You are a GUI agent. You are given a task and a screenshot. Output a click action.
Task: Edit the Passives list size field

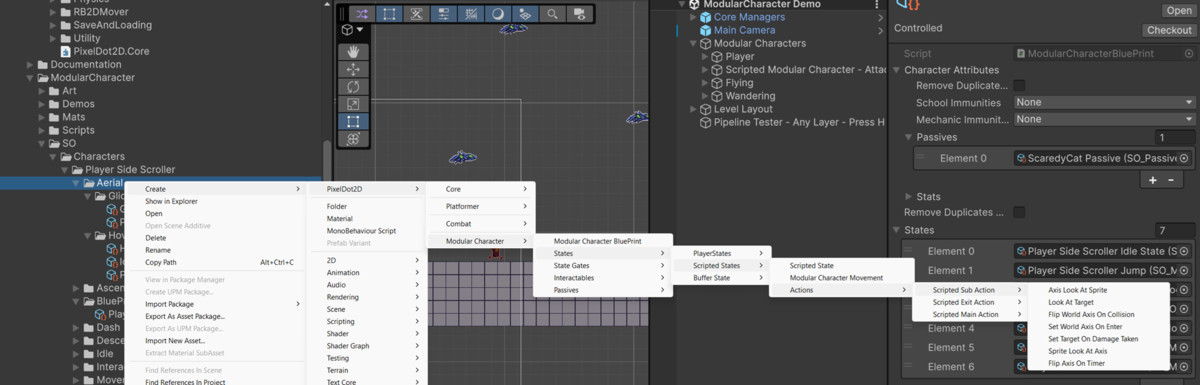click(1175, 137)
